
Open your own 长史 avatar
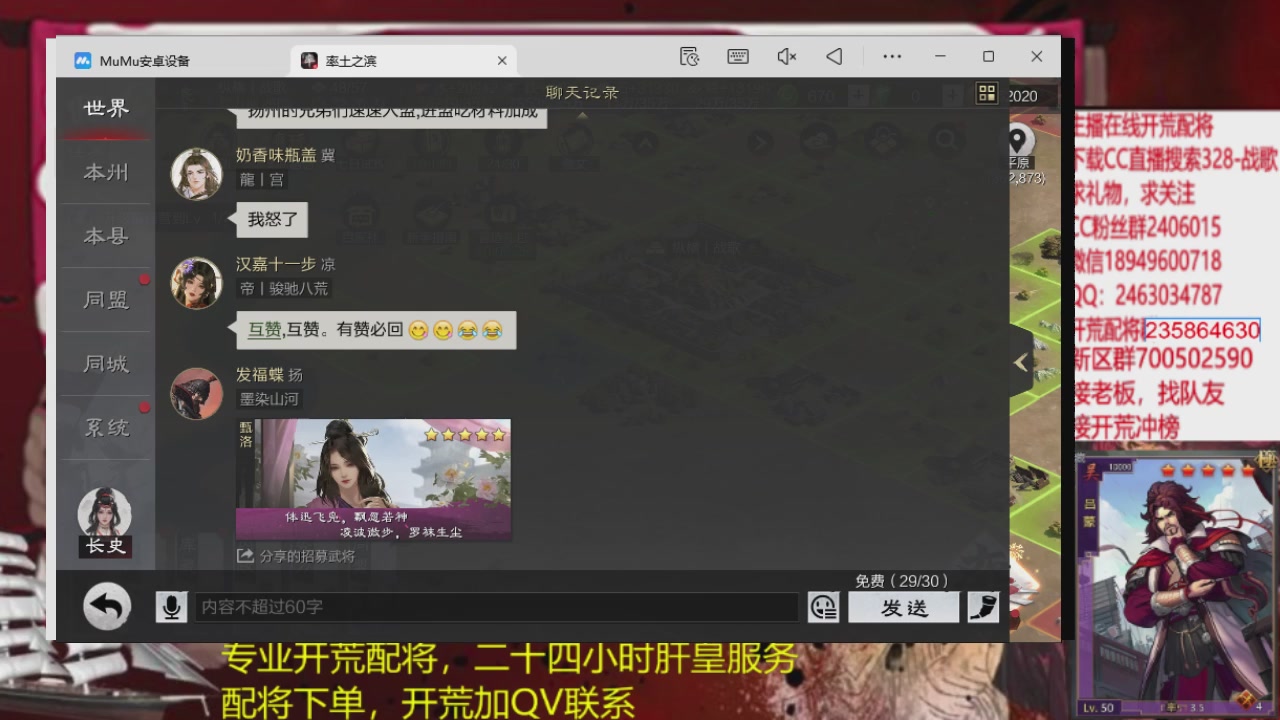(105, 522)
